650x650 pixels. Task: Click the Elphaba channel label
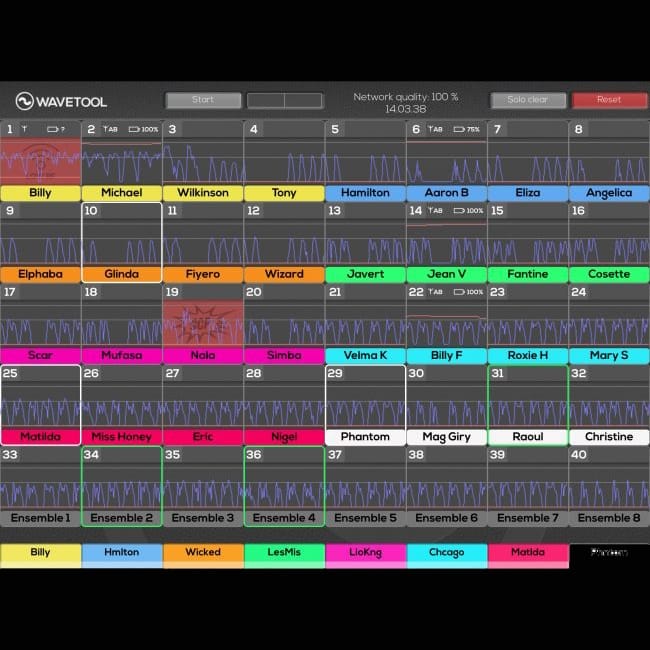point(41,274)
